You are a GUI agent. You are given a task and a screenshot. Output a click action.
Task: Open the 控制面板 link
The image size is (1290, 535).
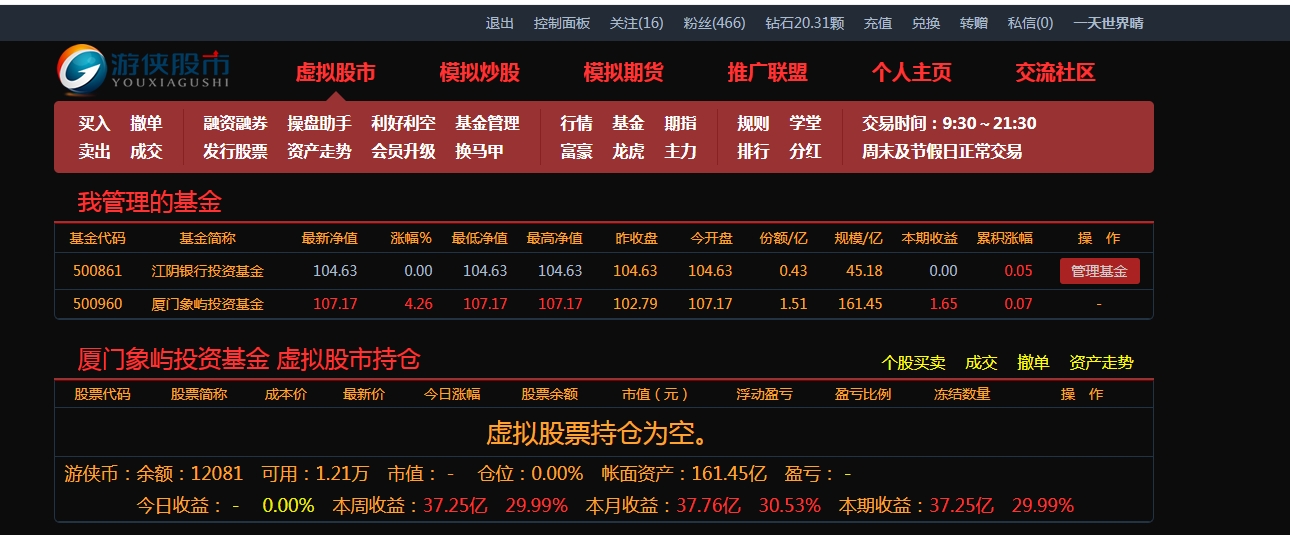562,23
